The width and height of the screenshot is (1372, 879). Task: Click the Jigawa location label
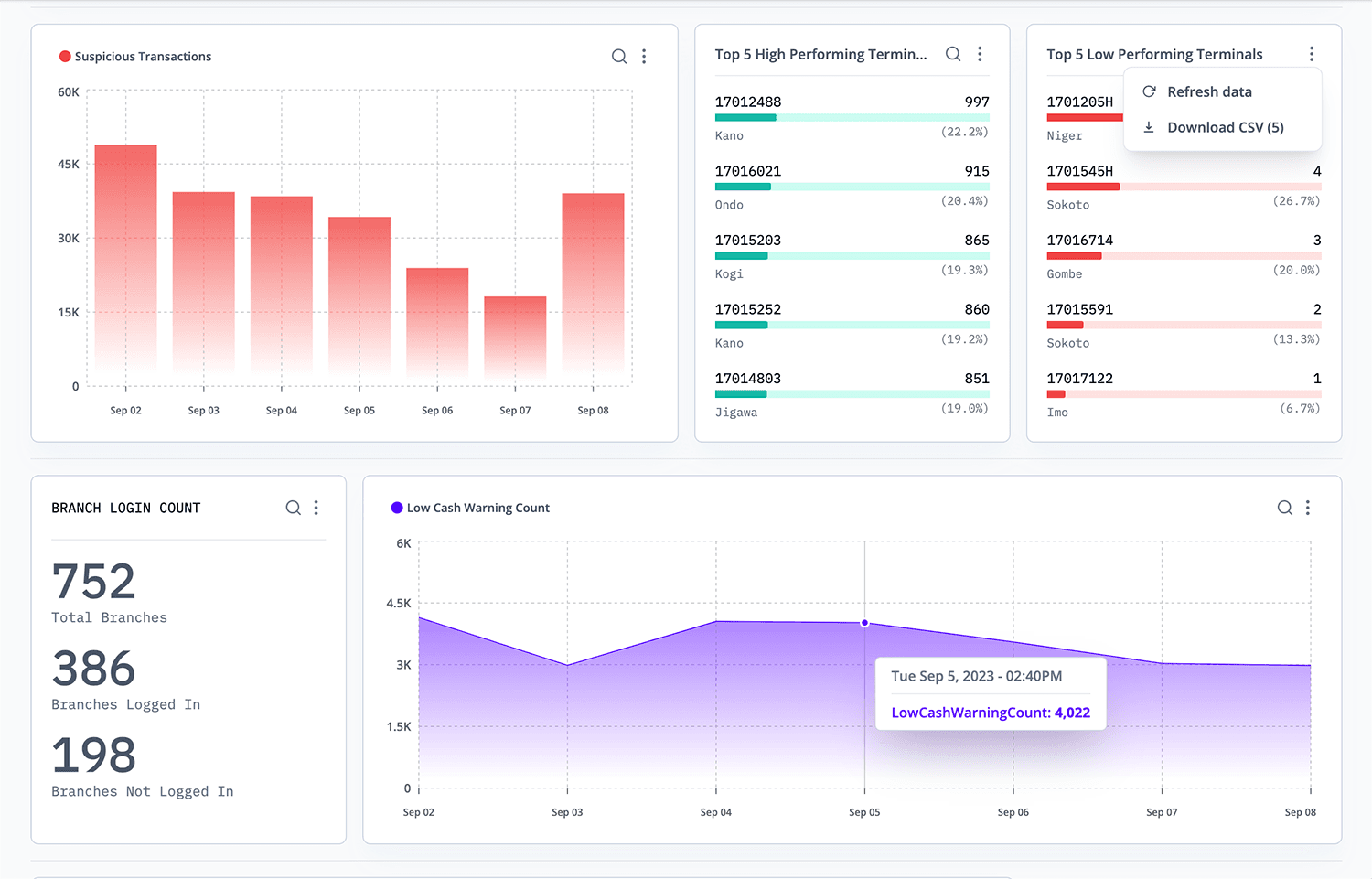tap(736, 413)
